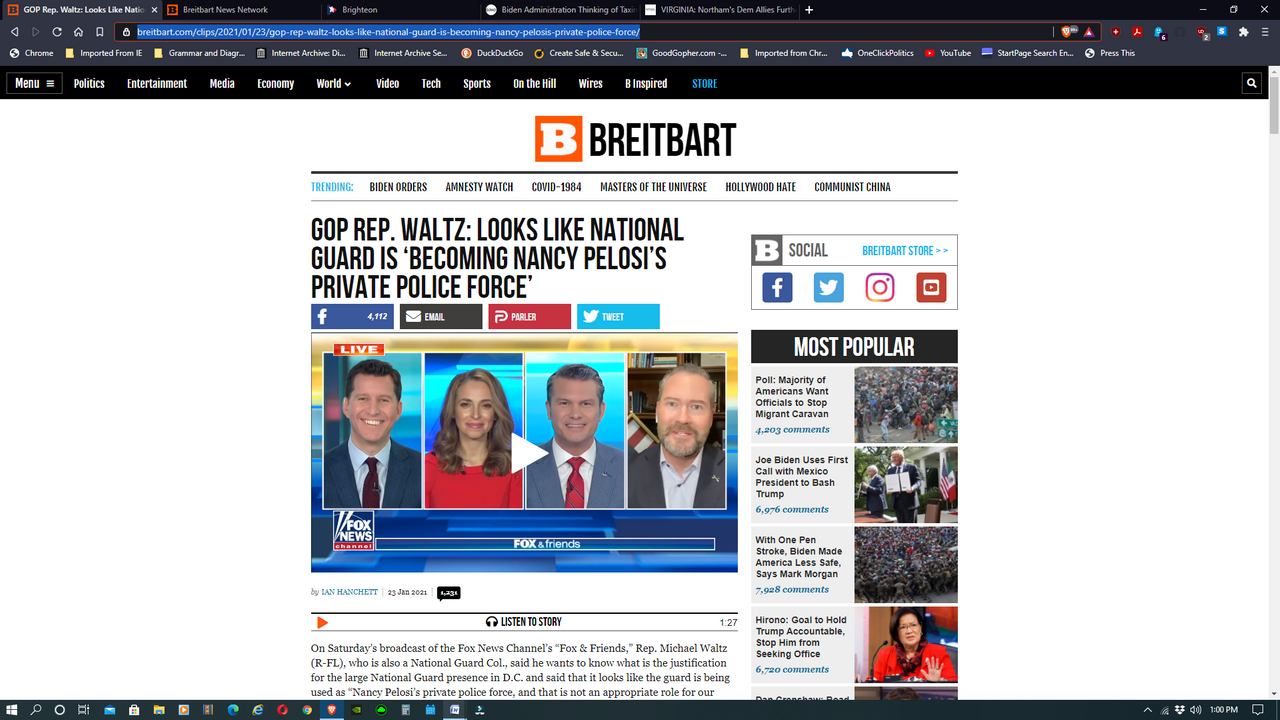Viewport: 1280px width, 720px height.
Task: Open Breitbart's Instagram social icon
Action: click(880, 288)
